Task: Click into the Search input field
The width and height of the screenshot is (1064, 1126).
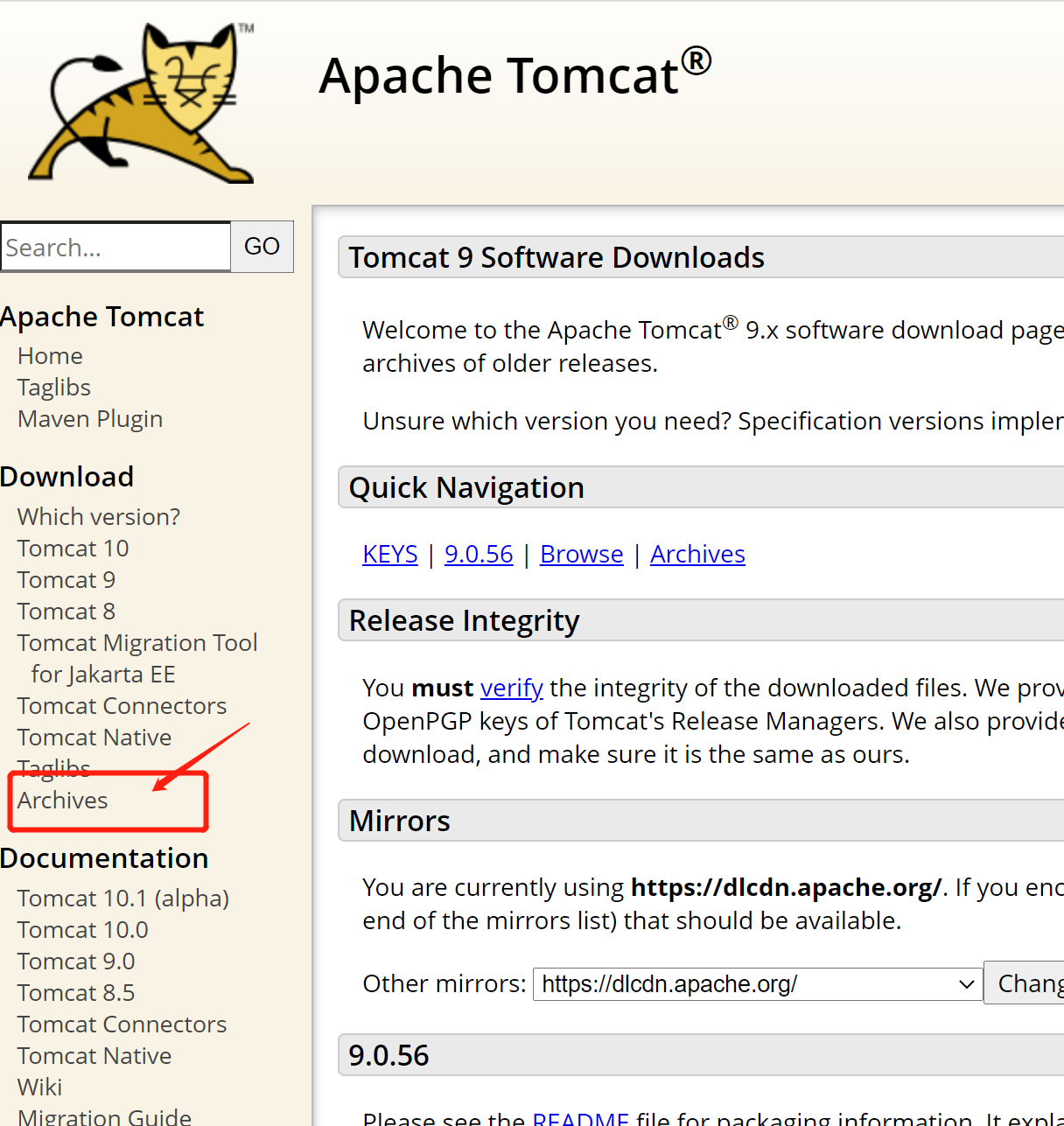Action: tap(115, 248)
